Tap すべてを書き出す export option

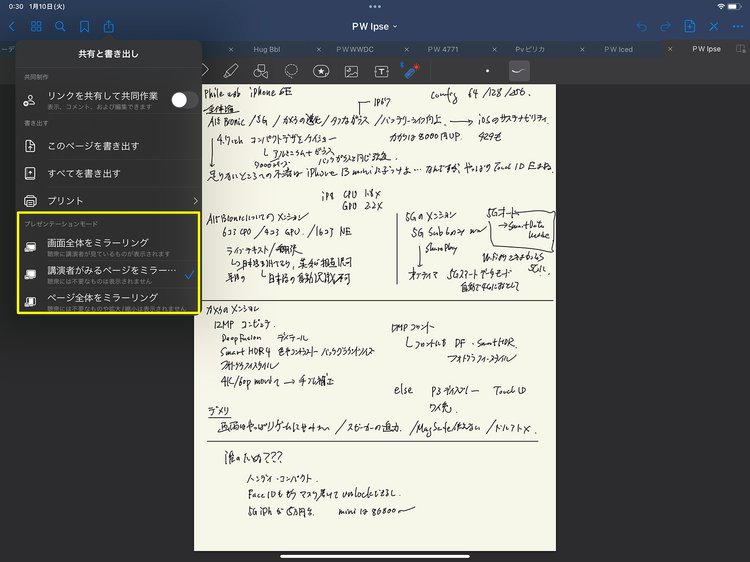[x=84, y=173]
